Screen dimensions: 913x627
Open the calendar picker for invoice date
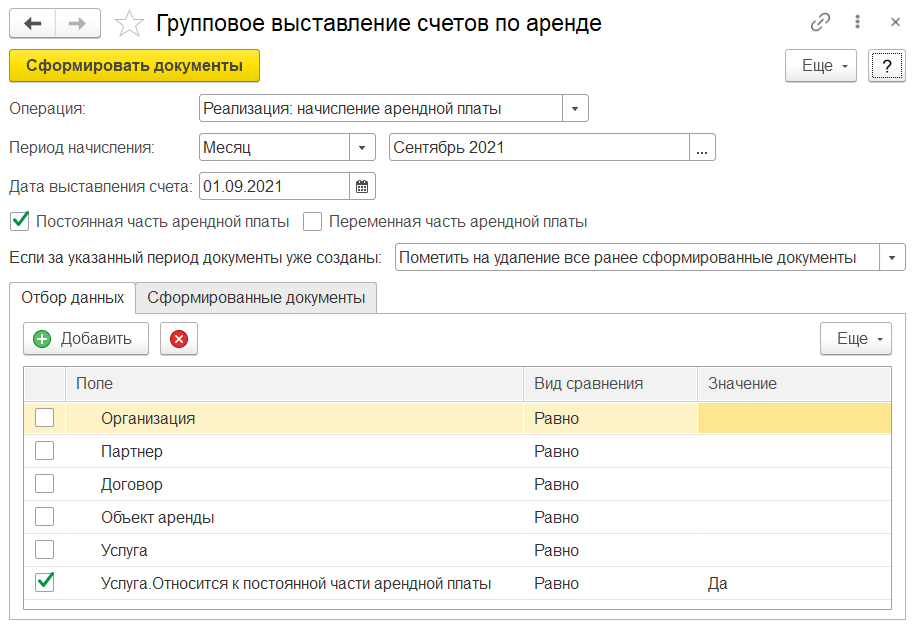(x=362, y=186)
